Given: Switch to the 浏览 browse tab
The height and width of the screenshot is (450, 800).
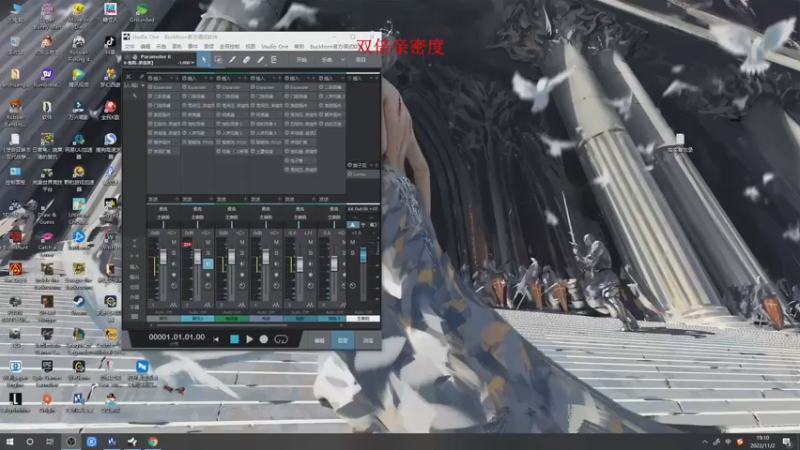Looking at the screenshot, I should [x=368, y=340].
